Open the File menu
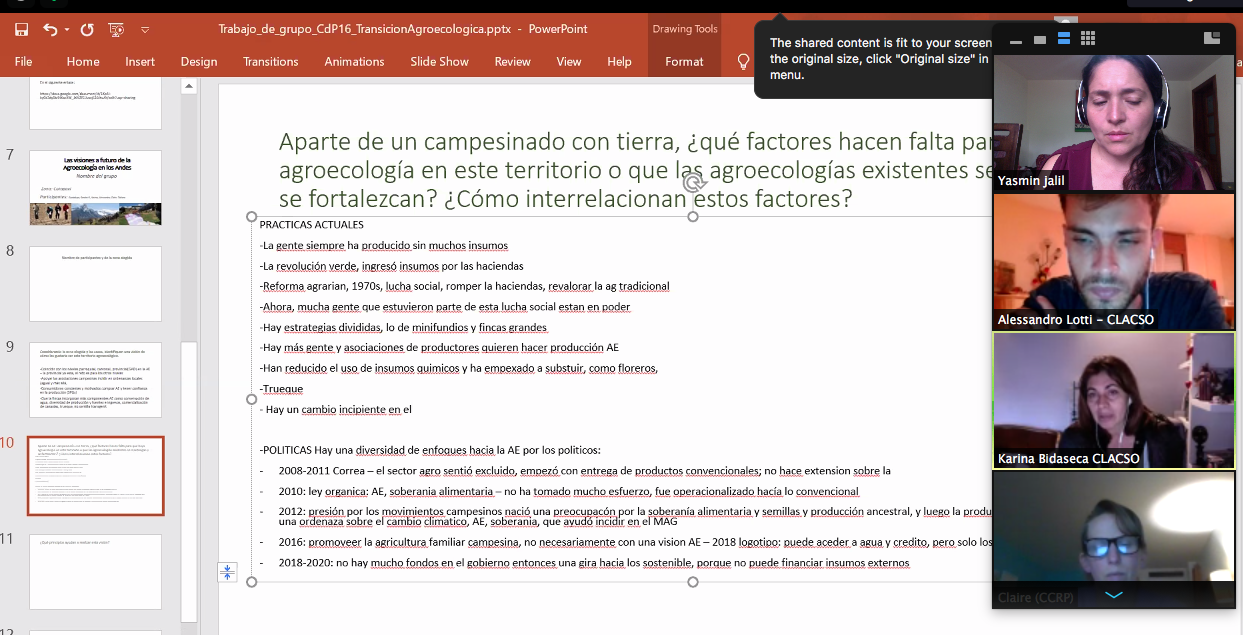Viewport: 1243px width, 635px height. [x=23, y=62]
